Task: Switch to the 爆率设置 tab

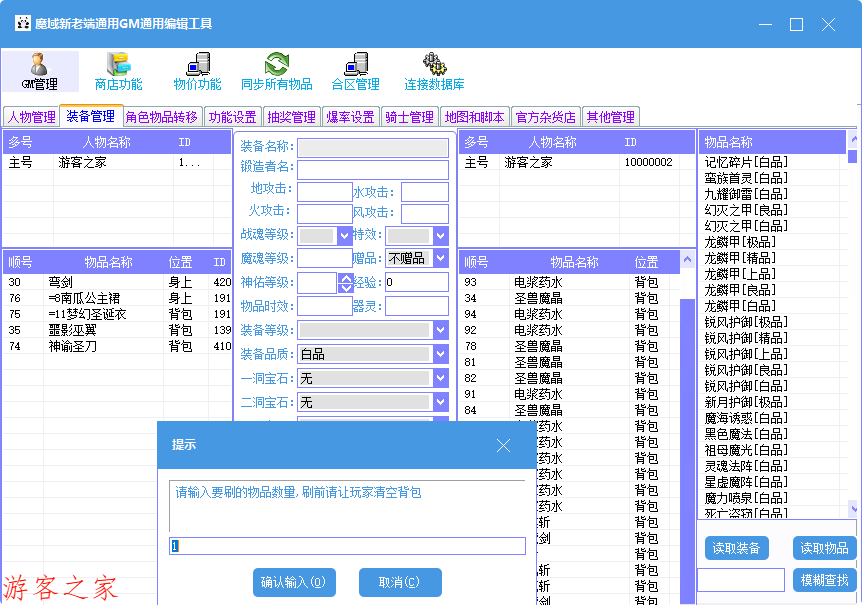Action: (x=350, y=117)
